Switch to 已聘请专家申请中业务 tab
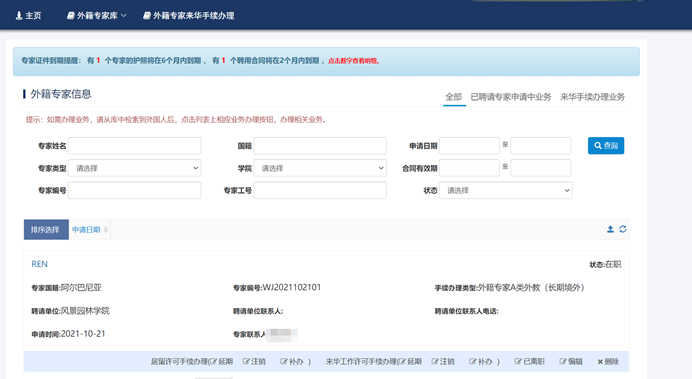Screen dimensions: 692x379 pyautogui.click(x=511, y=97)
